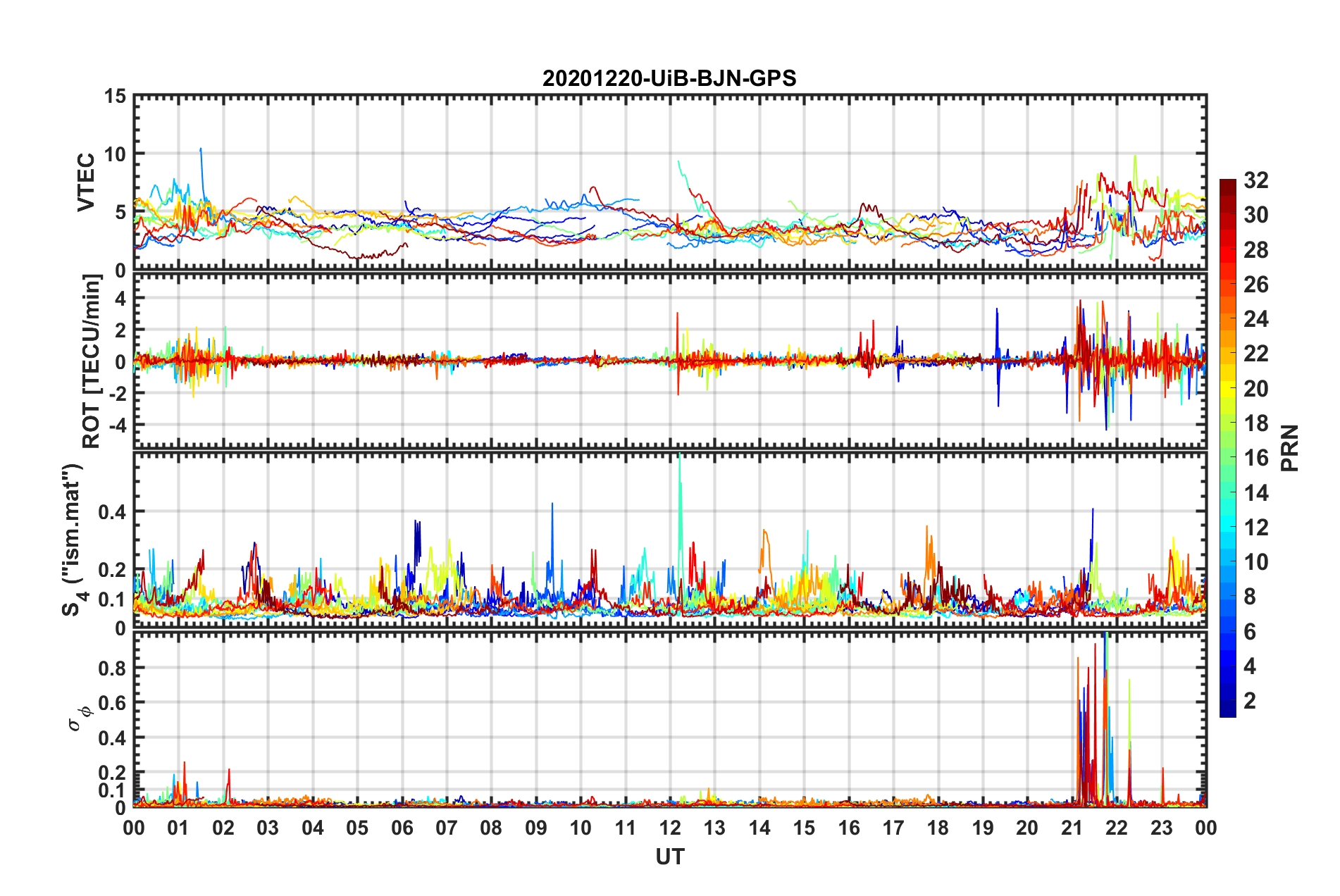Click the PRN colorbar label
The image size is (1340, 896).
pyautogui.click(x=1290, y=448)
